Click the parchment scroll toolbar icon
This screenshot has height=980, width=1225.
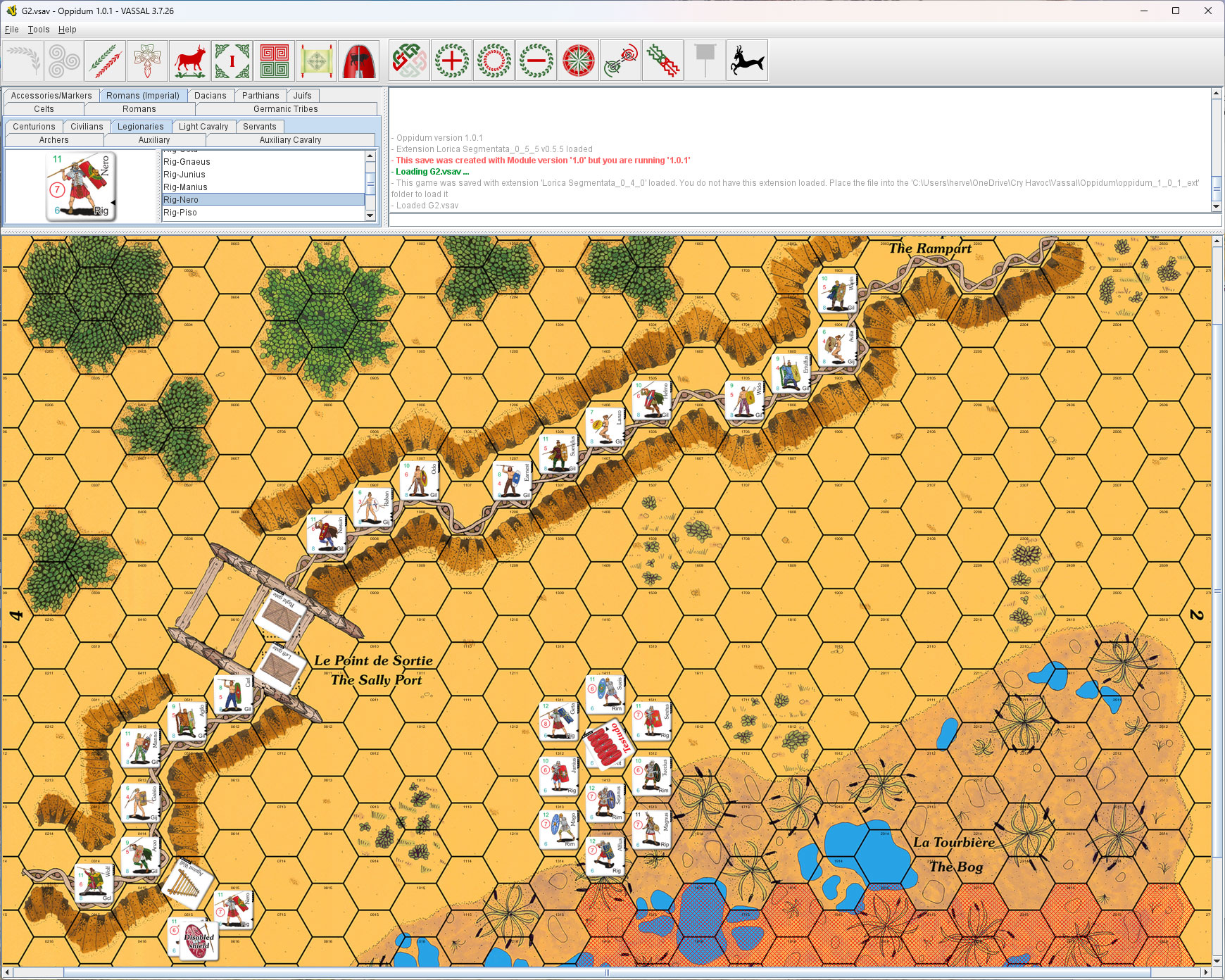pyautogui.click(x=317, y=61)
